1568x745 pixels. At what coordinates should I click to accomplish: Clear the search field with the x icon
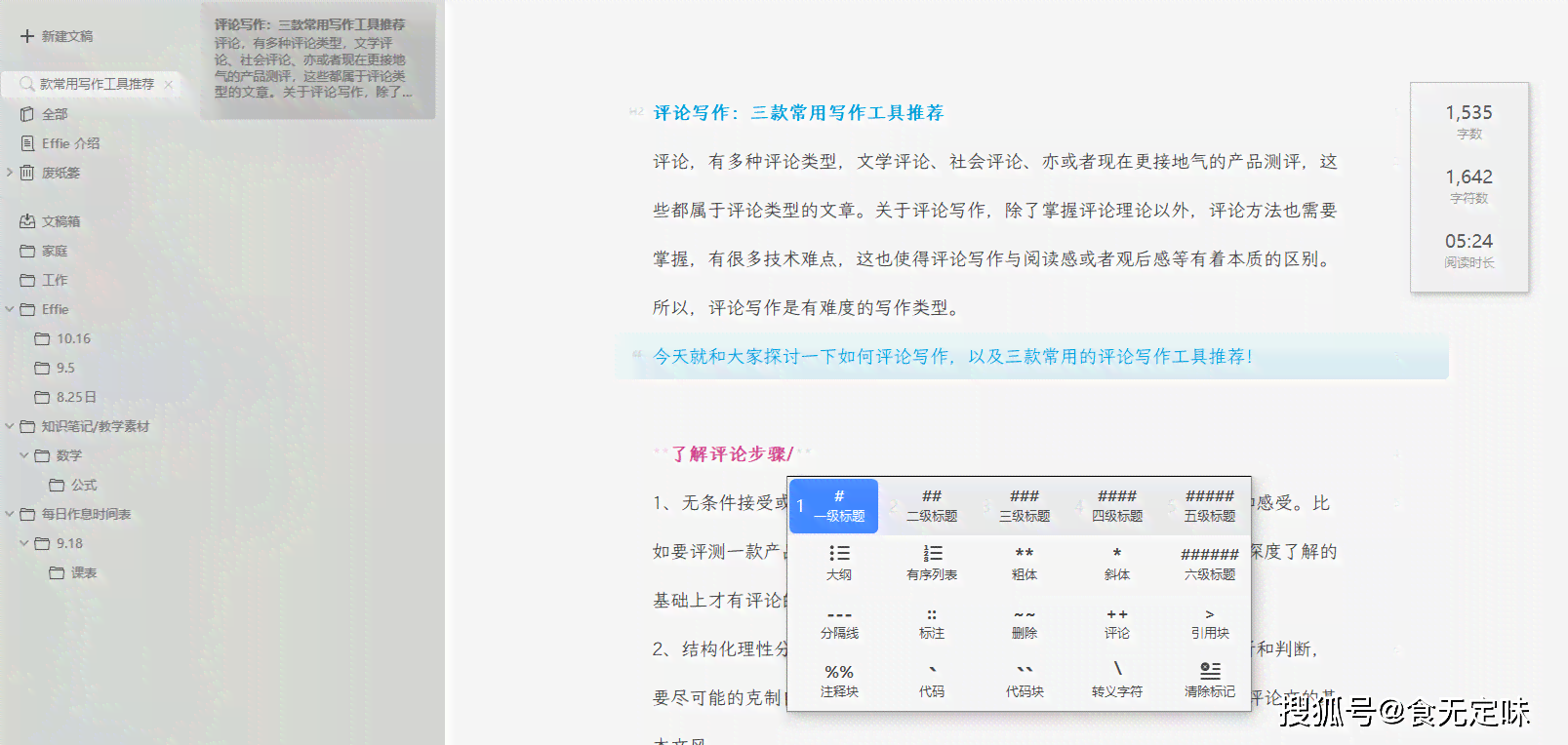coord(169,84)
